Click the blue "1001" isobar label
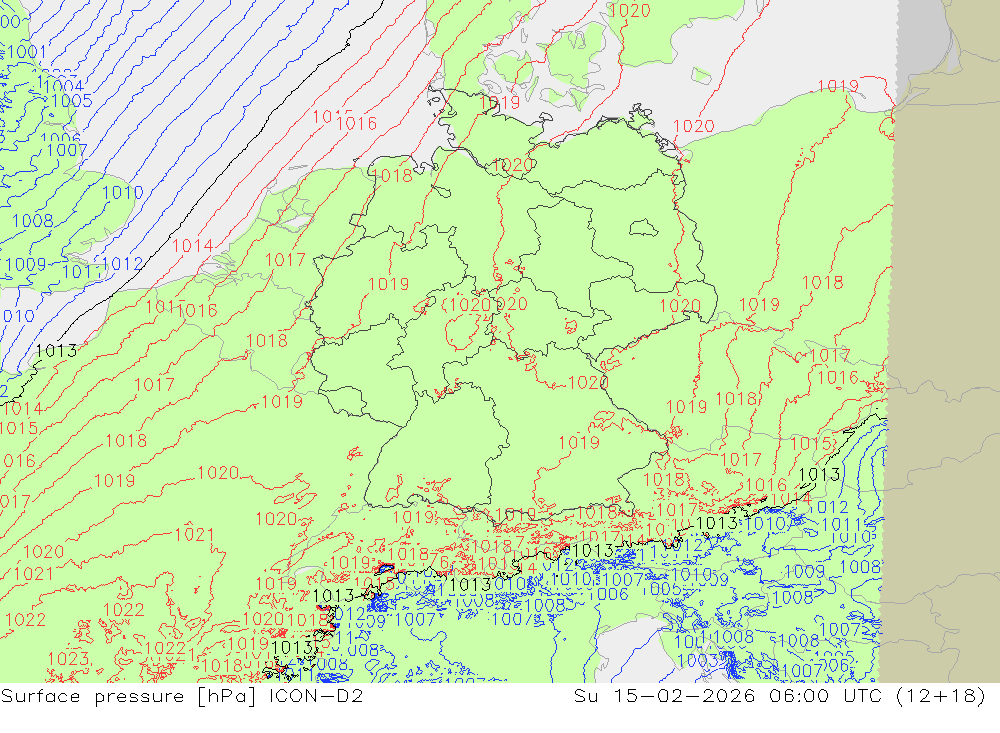The width and height of the screenshot is (1000, 733). tap(26, 52)
